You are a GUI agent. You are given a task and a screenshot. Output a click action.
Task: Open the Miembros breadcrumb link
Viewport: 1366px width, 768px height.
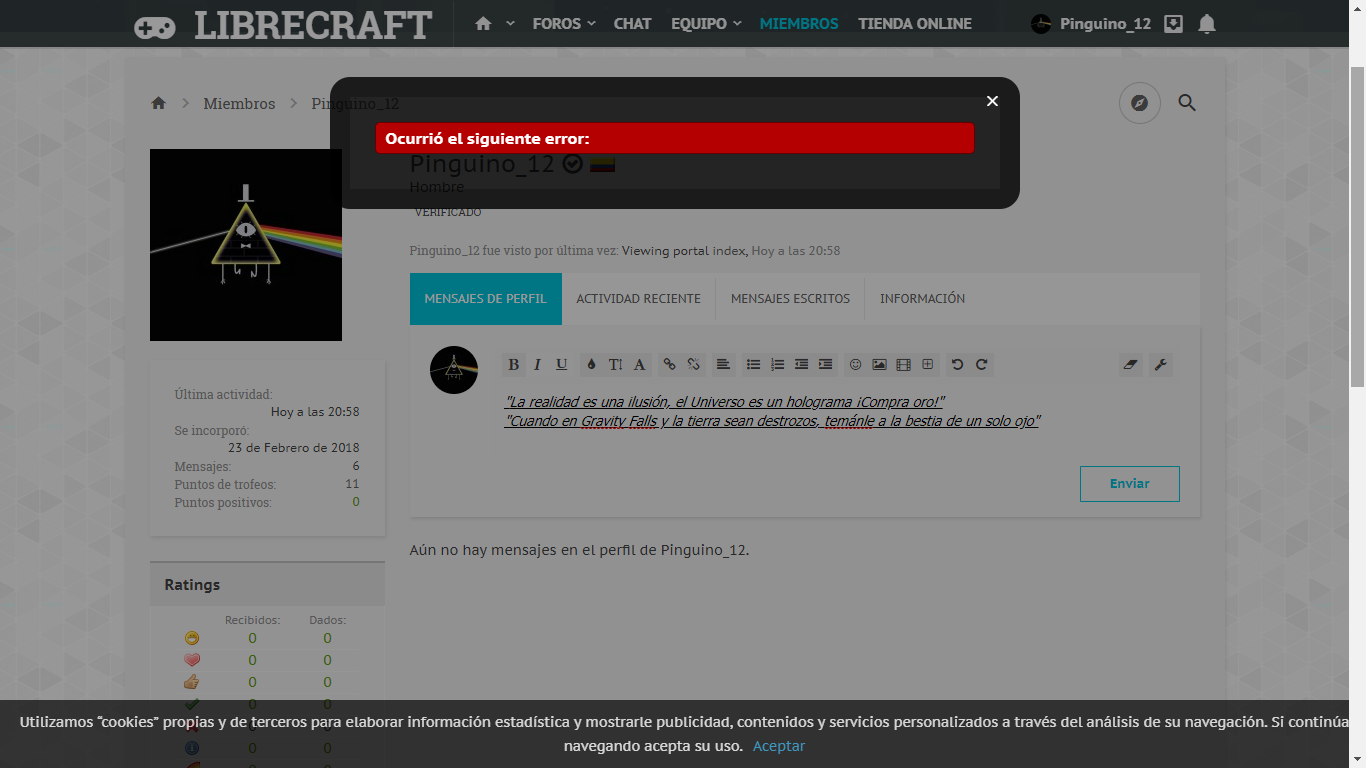(x=239, y=104)
